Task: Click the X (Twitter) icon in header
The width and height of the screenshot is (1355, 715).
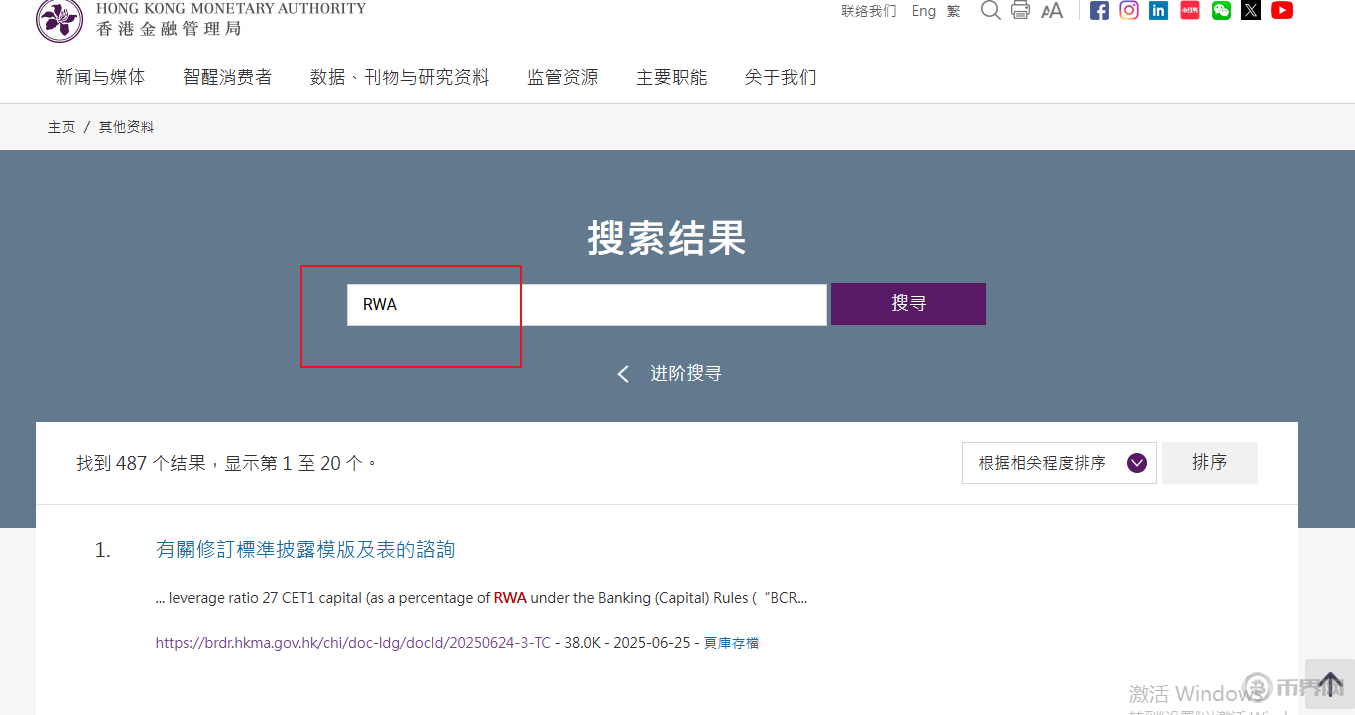Action: 1251,11
